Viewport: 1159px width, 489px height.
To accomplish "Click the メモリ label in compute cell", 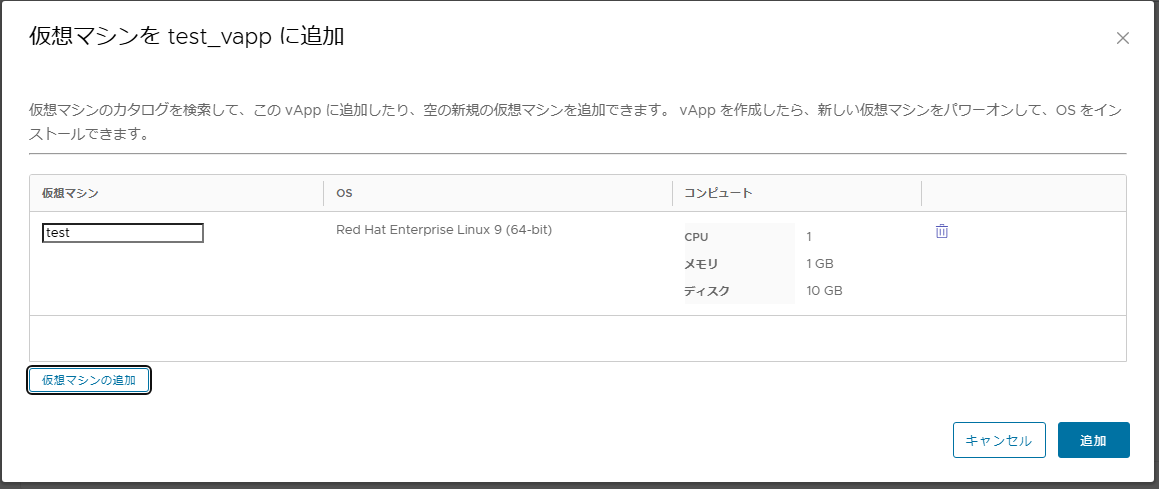I will tap(701, 264).
